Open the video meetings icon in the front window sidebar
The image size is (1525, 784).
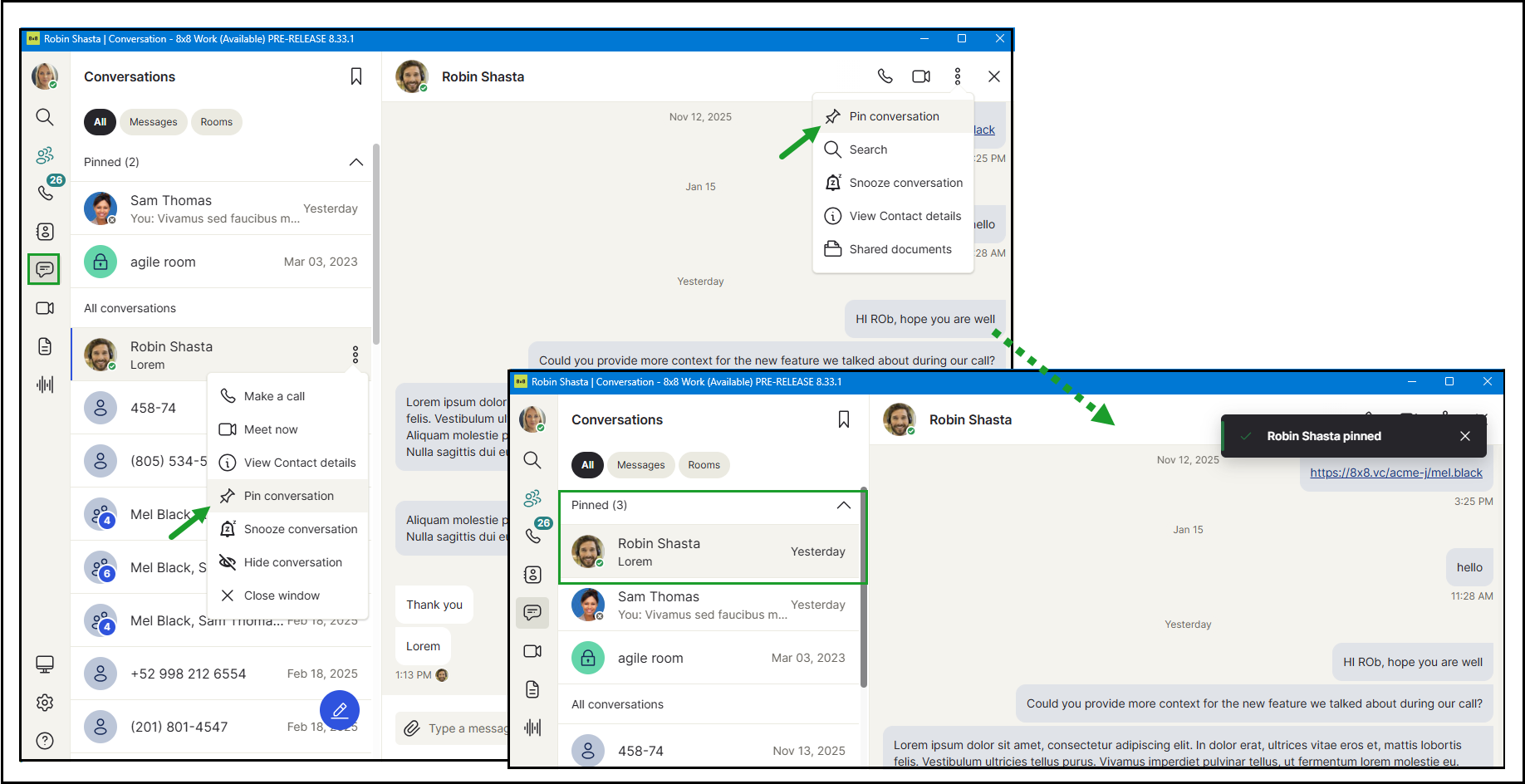coord(532,651)
